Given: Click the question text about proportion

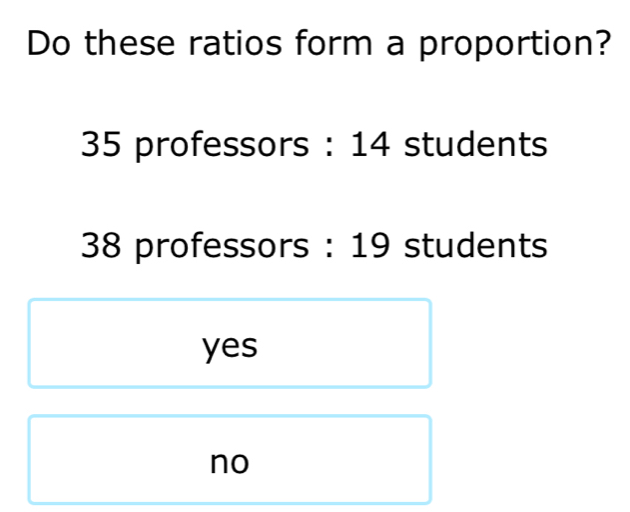Looking at the screenshot, I should (319, 43).
